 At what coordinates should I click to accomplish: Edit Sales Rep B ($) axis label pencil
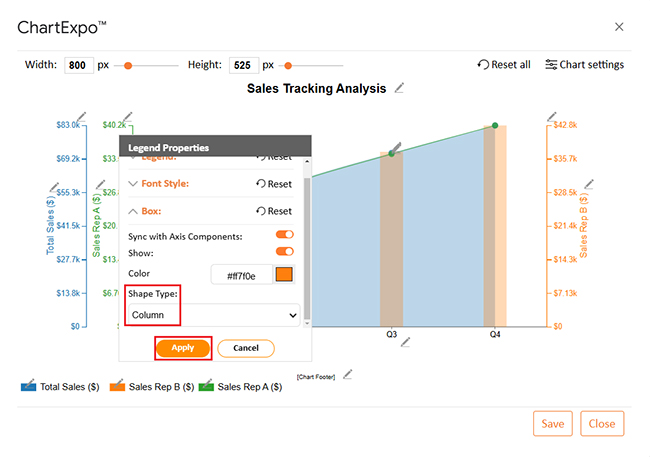tap(589, 184)
